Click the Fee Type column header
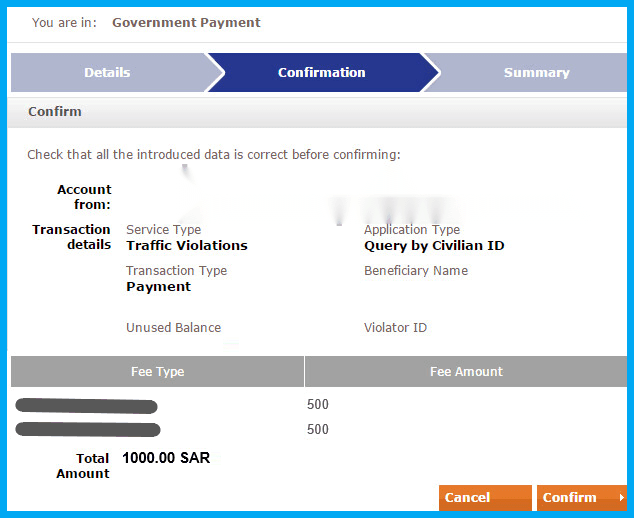Image resolution: width=634 pixels, height=518 pixels. (157, 371)
